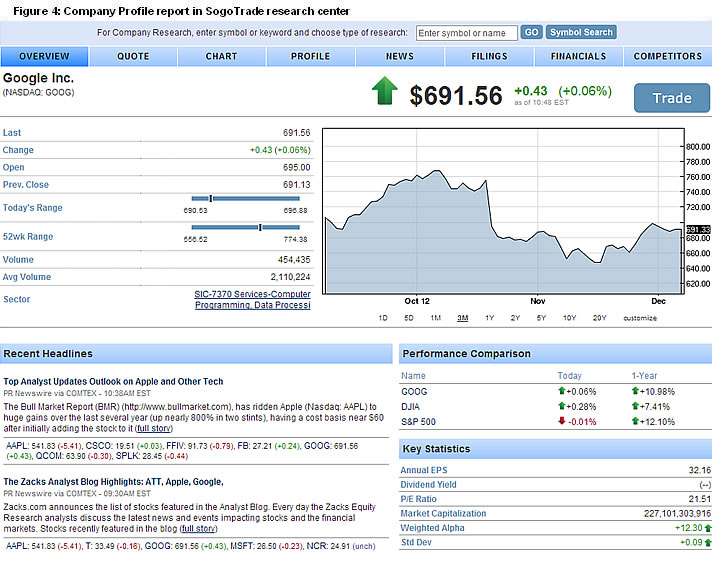Click the FB ticker symbol
The width and height of the screenshot is (713, 568).
pyautogui.click(x=243, y=446)
